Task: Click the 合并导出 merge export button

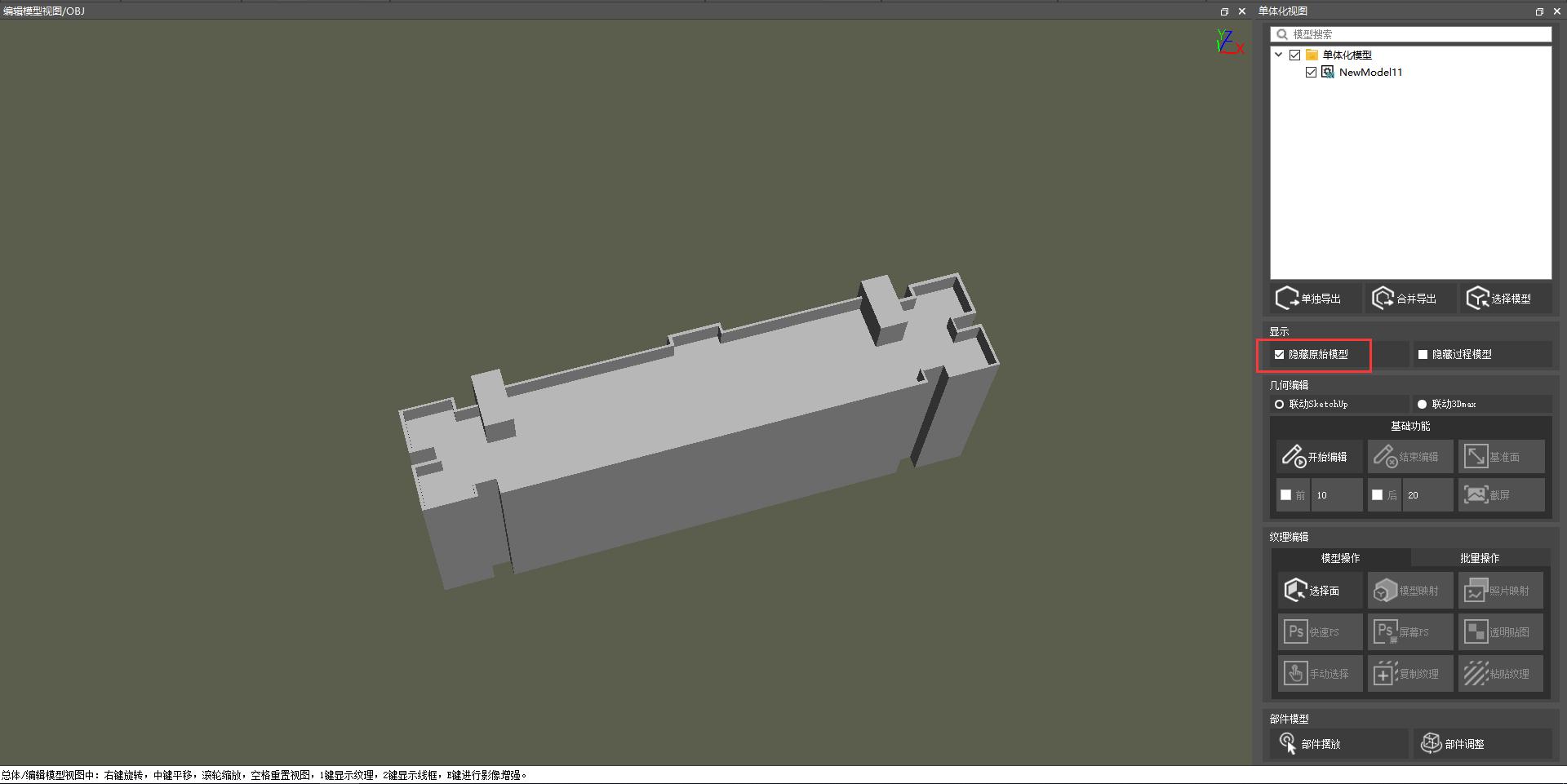Action: (1409, 299)
